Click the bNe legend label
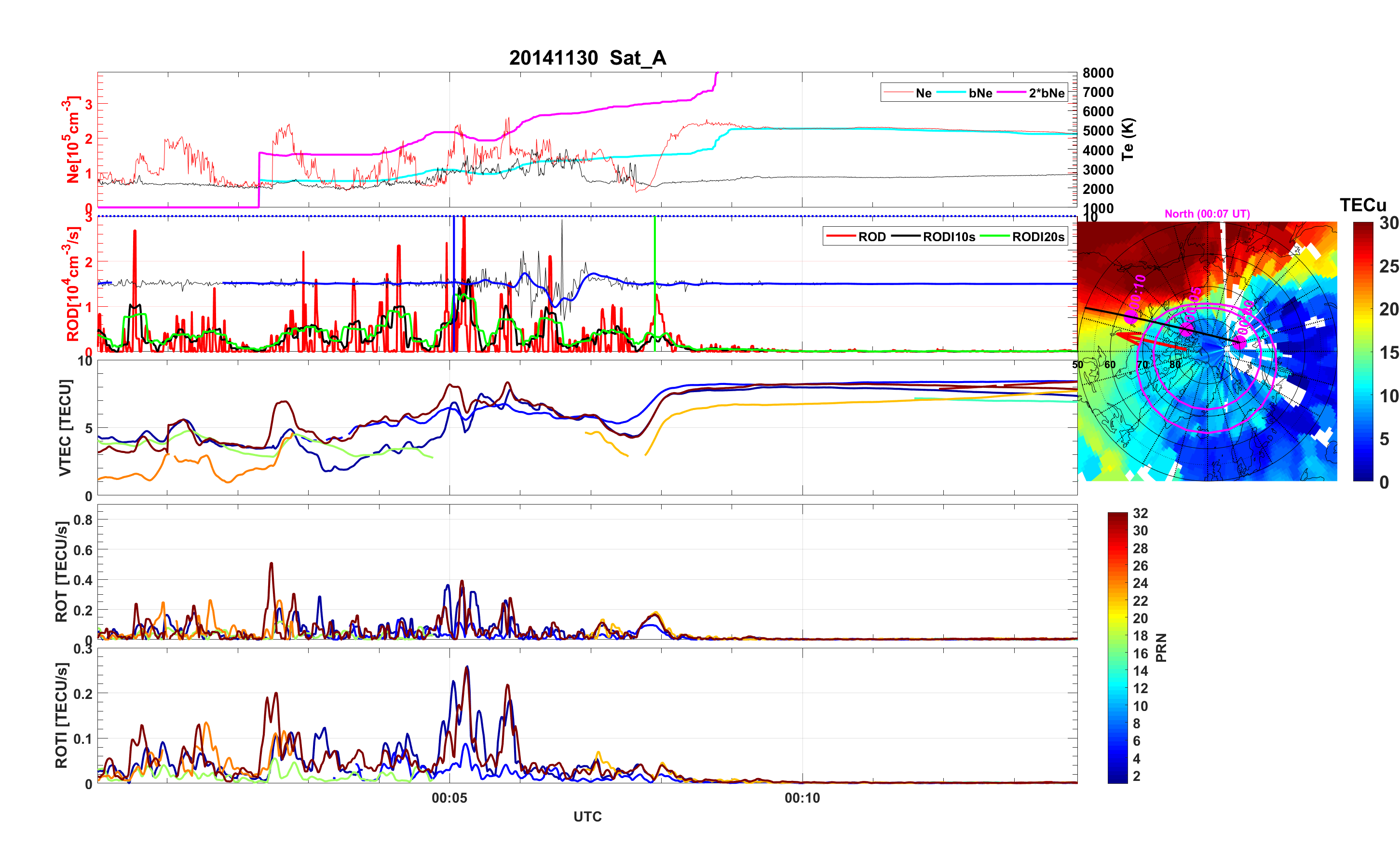The width and height of the screenshot is (1400, 847). (x=980, y=93)
